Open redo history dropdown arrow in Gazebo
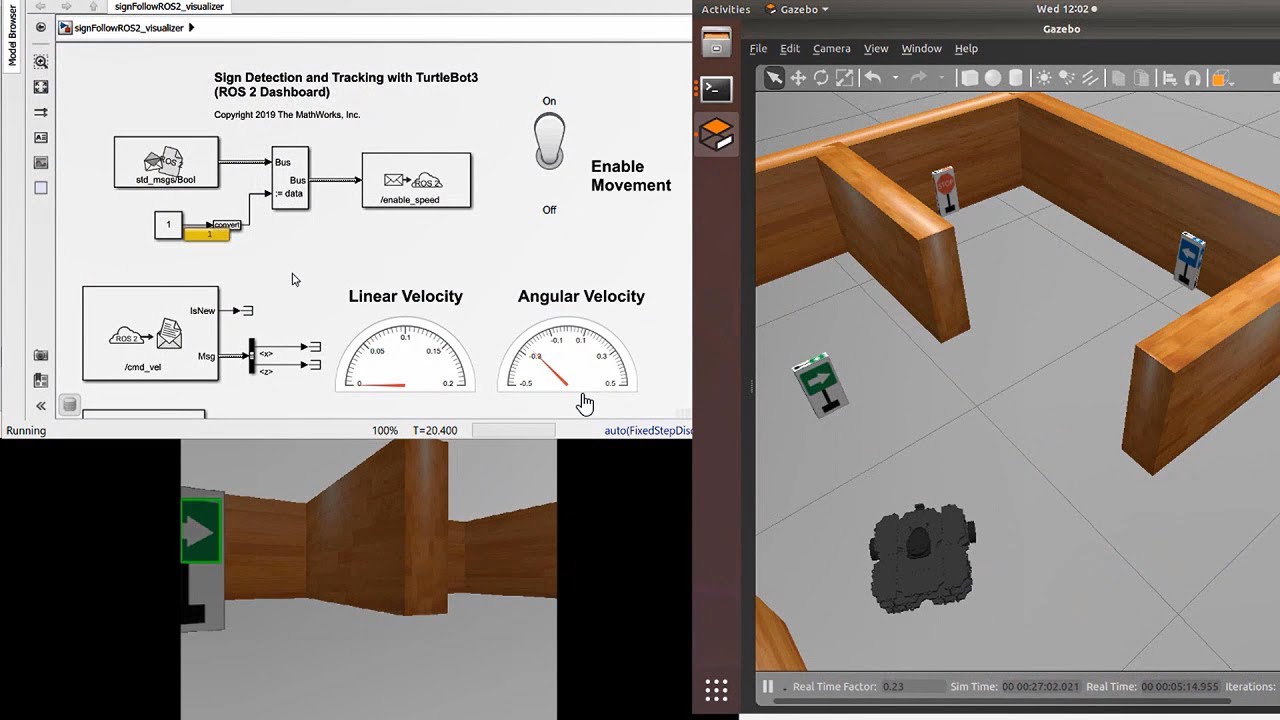The height and width of the screenshot is (720, 1280). 942,78
